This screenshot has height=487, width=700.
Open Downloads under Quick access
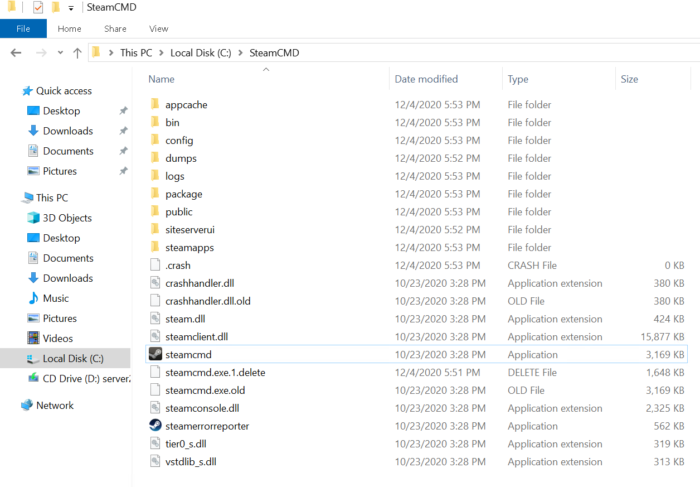point(68,131)
